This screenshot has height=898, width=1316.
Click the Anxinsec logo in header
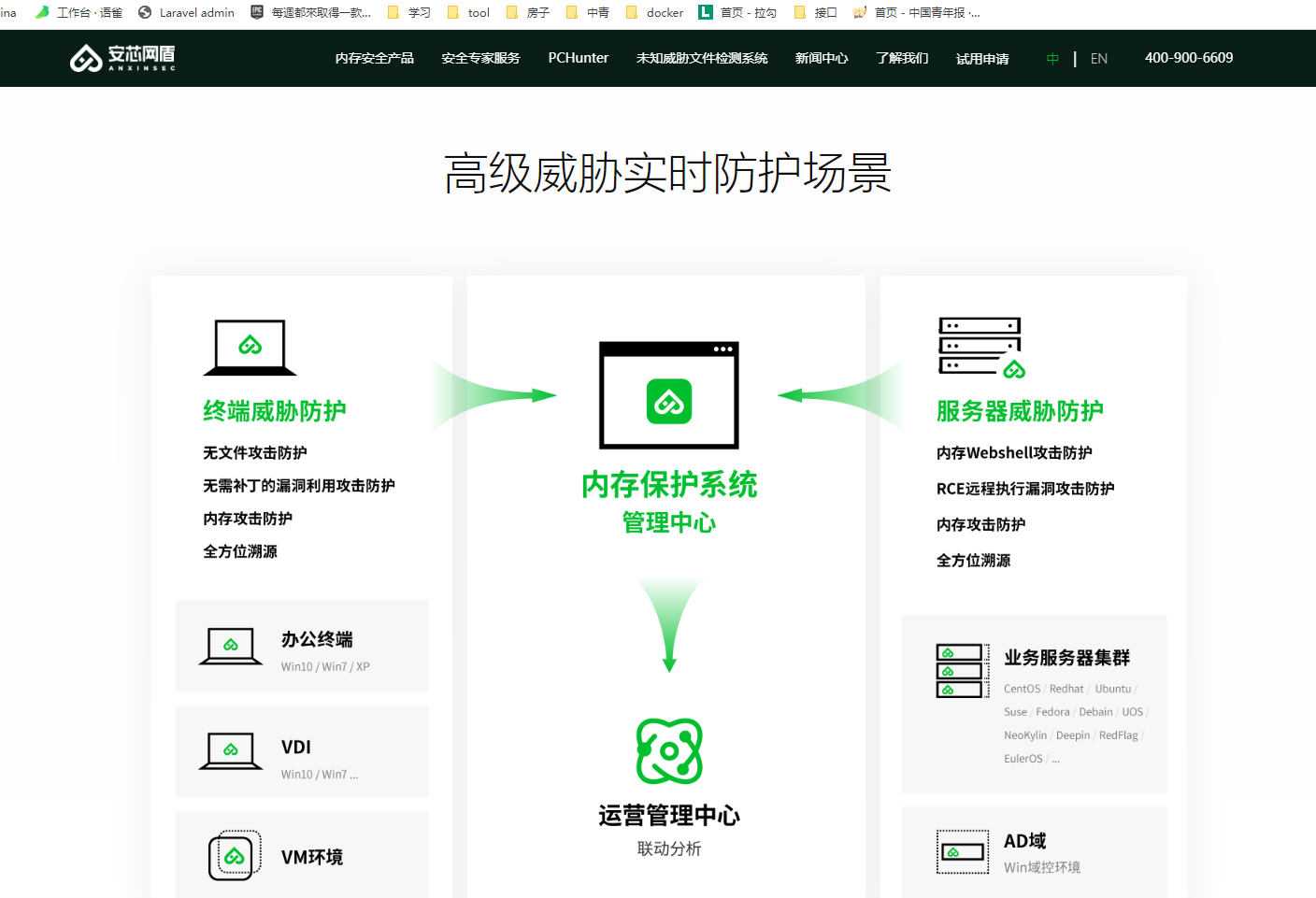point(122,58)
